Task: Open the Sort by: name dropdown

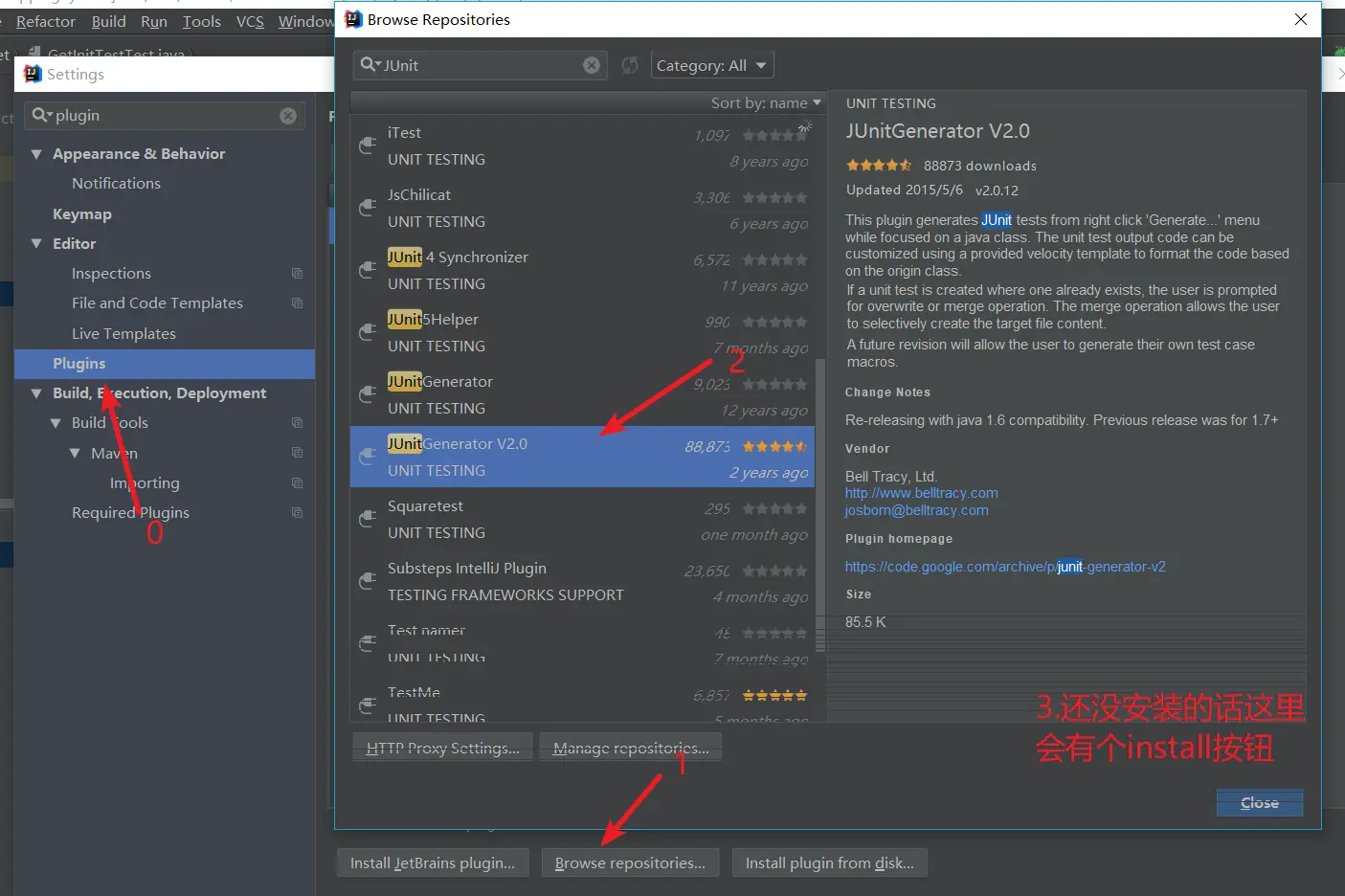Action: coord(766,102)
